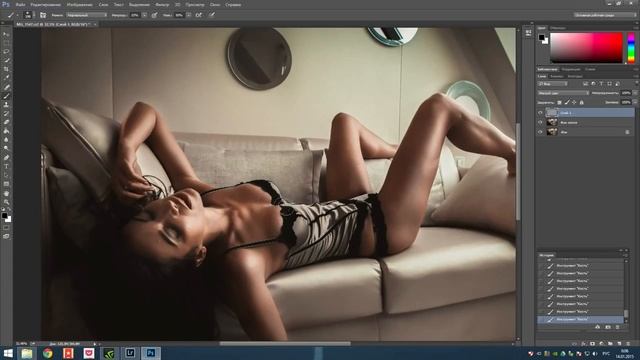Select the History Brush tool

(x=6, y=113)
